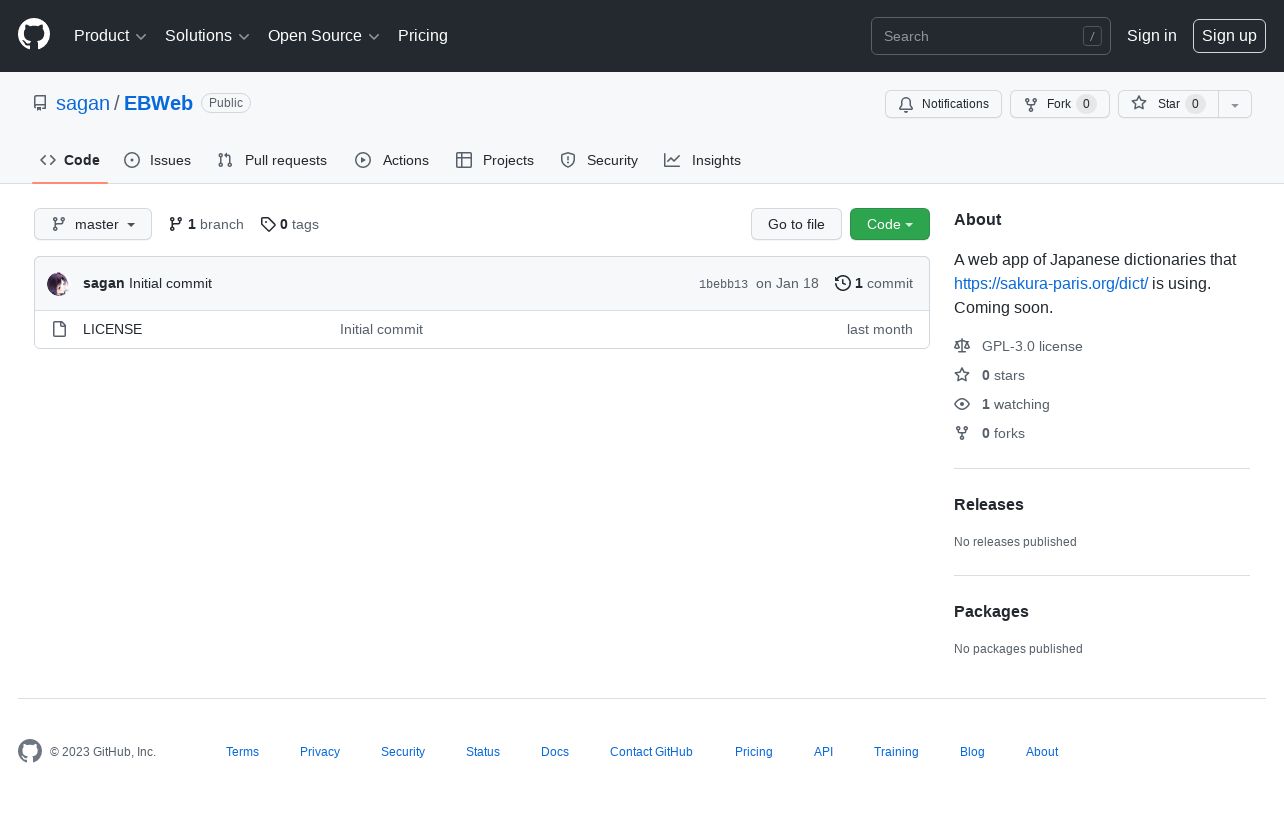1284x813 pixels.
Task: Open the LICENSE file
Action: (x=112, y=329)
